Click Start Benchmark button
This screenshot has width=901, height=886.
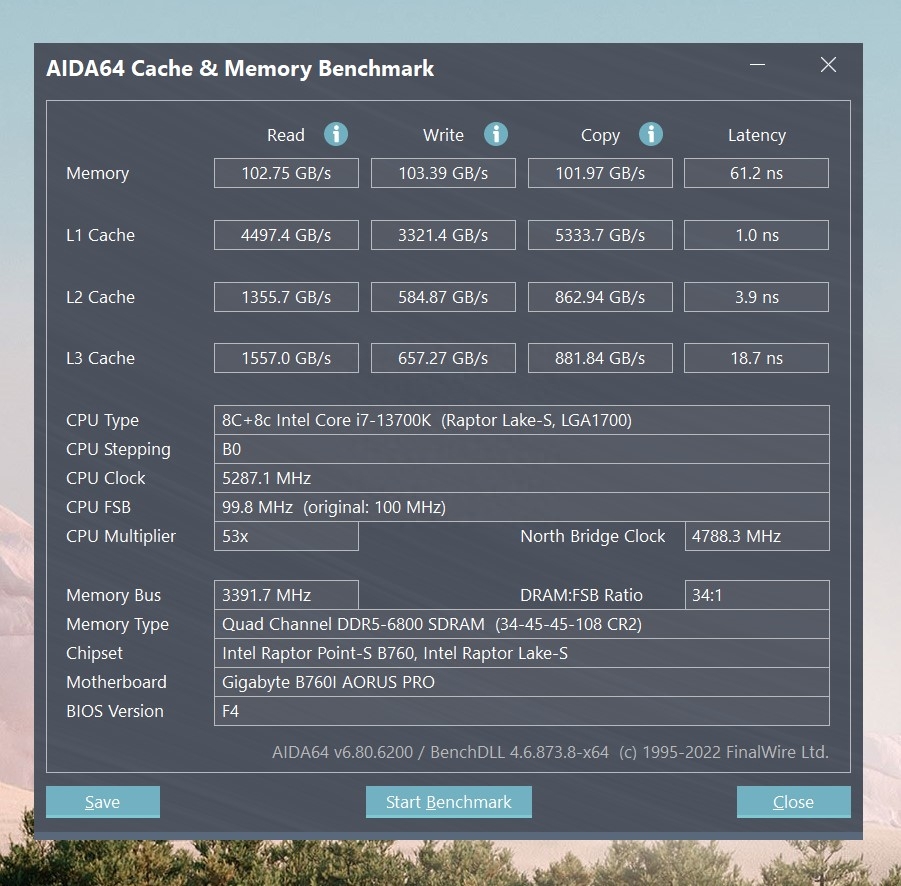coord(448,802)
